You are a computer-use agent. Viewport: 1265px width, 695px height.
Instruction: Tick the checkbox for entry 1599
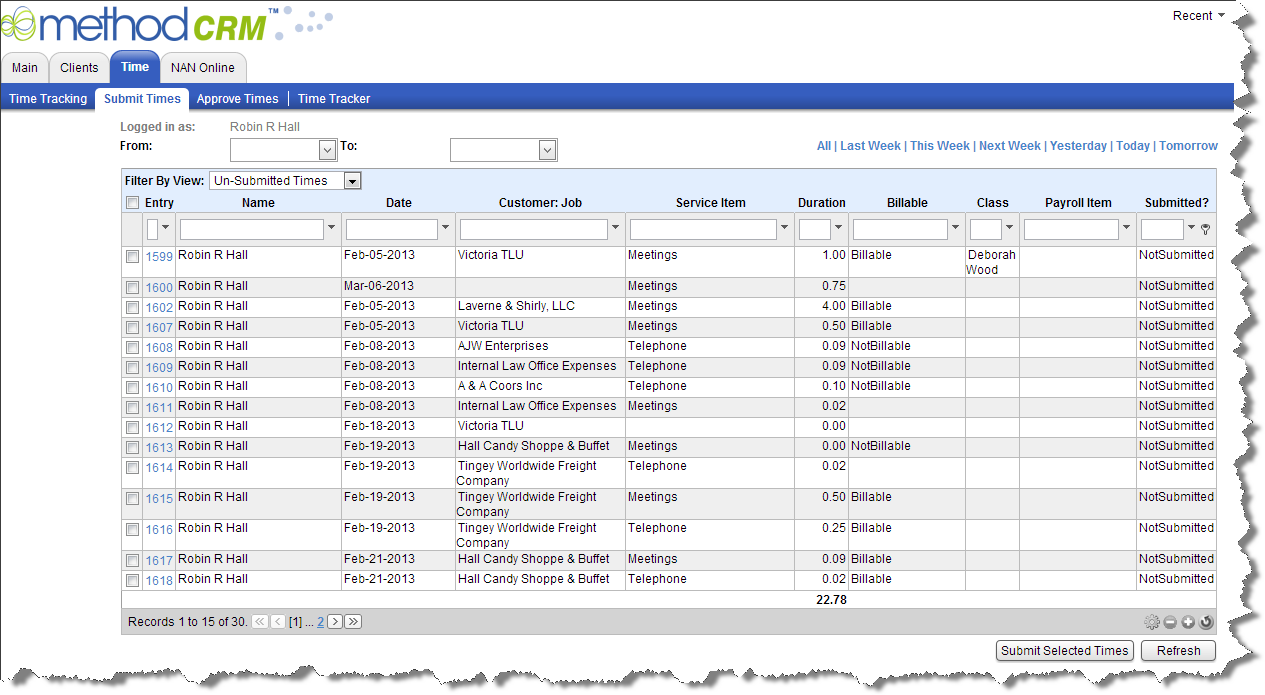pos(133,257)
